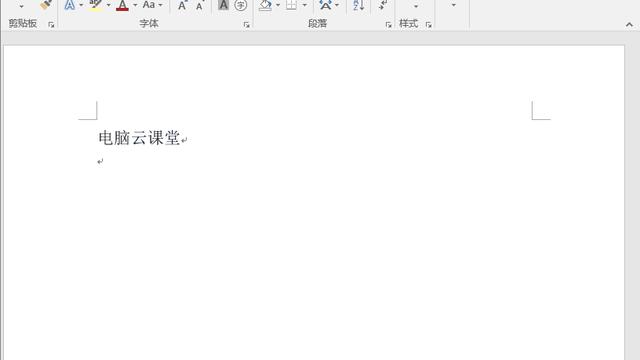Image resolution: width=640 pixels, height=360 pixels.
Task: Click the 段落 group label
Action: click(x=318, y=24)
